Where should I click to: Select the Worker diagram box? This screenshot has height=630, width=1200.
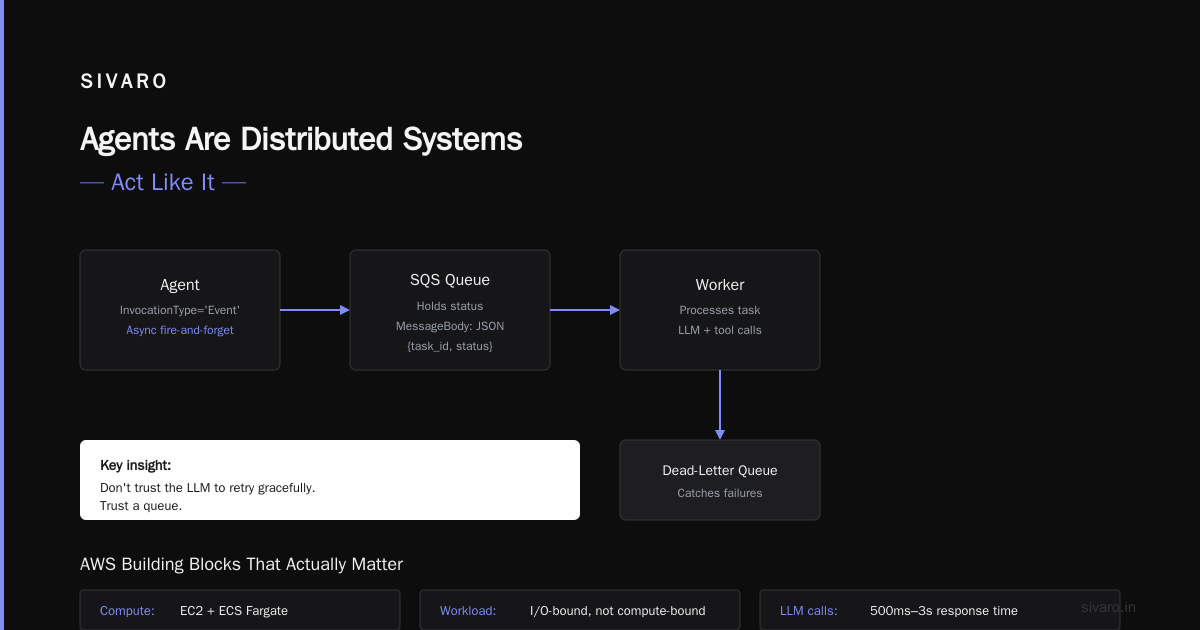(720, 310)
